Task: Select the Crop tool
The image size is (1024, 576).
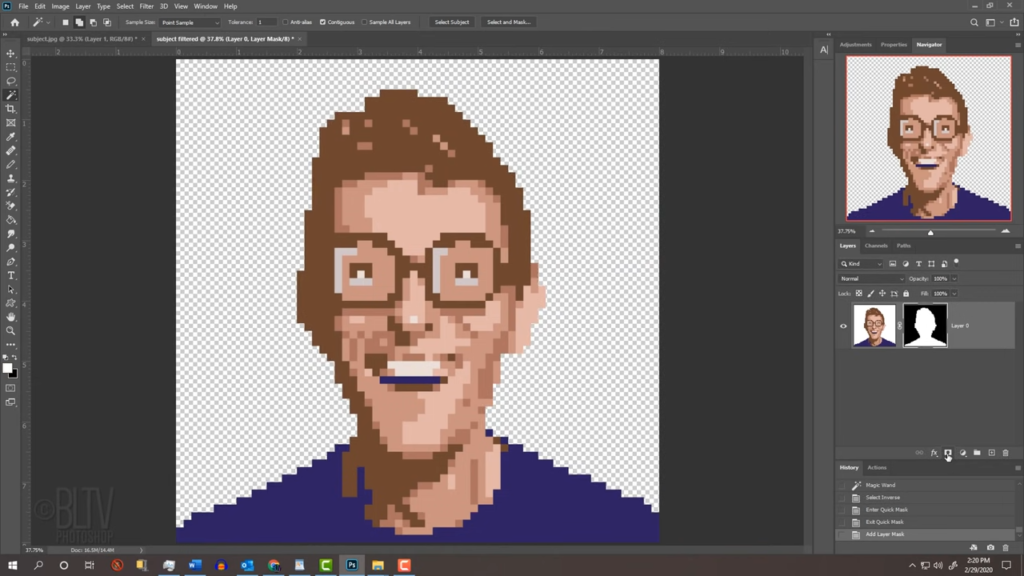Action: [11, 109]
